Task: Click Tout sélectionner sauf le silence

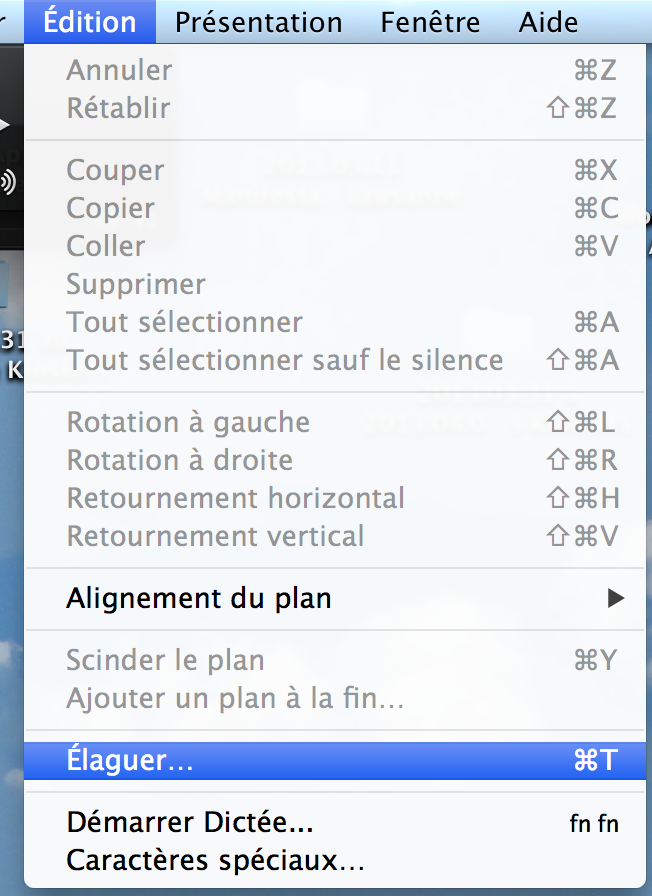Action: coord(284,360)
